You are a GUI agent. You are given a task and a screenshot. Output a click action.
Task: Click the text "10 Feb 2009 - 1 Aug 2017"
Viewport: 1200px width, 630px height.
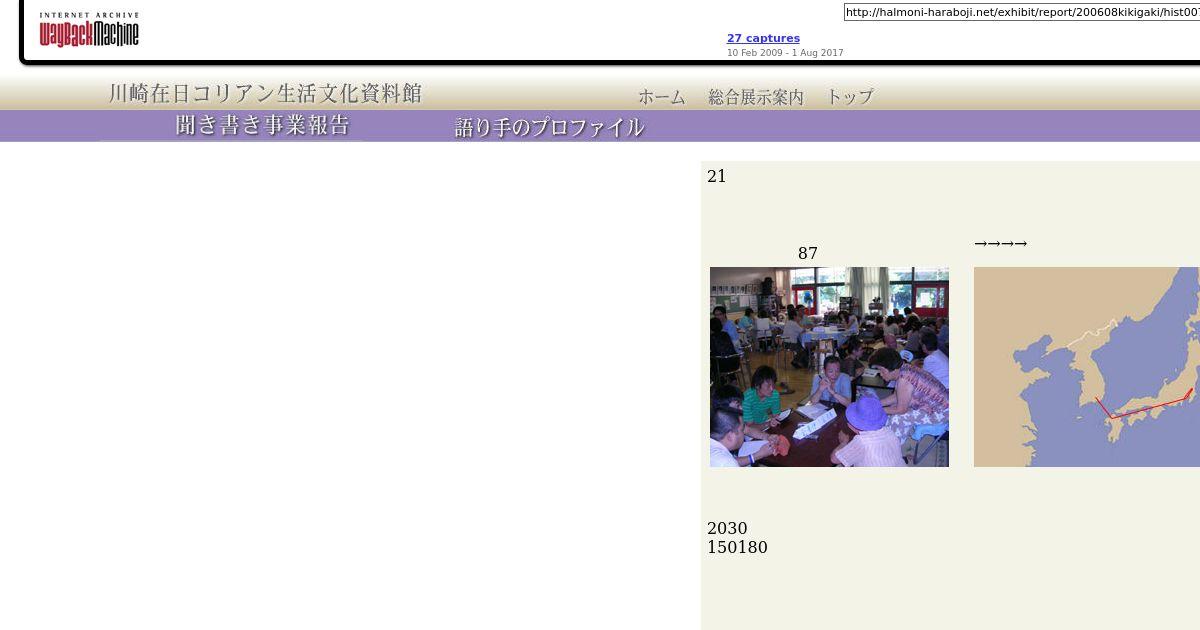[x=785, y=53]
